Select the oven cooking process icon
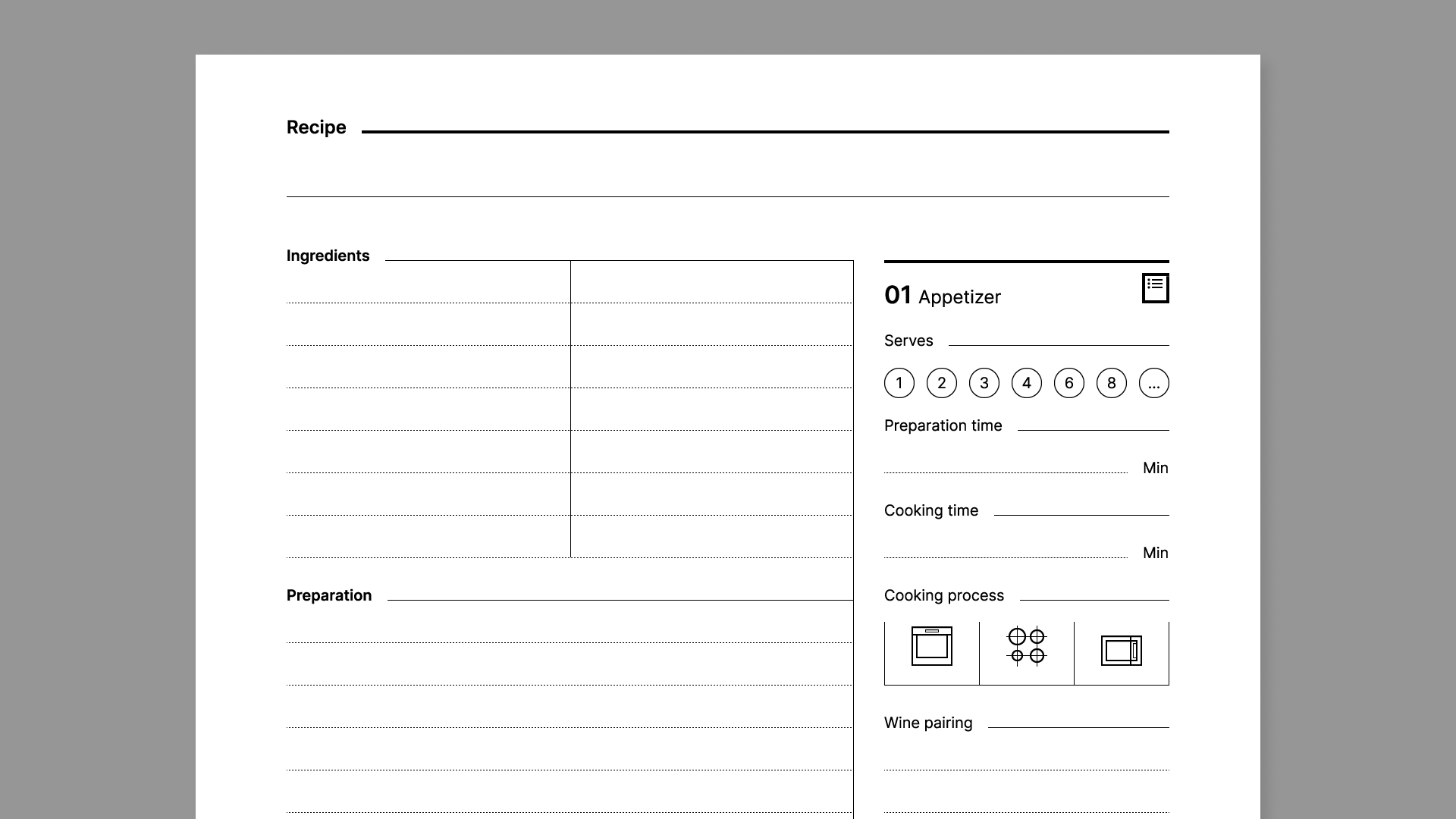Image resolution: width=1456 pixels, height=819 pixels. [931, 647]
